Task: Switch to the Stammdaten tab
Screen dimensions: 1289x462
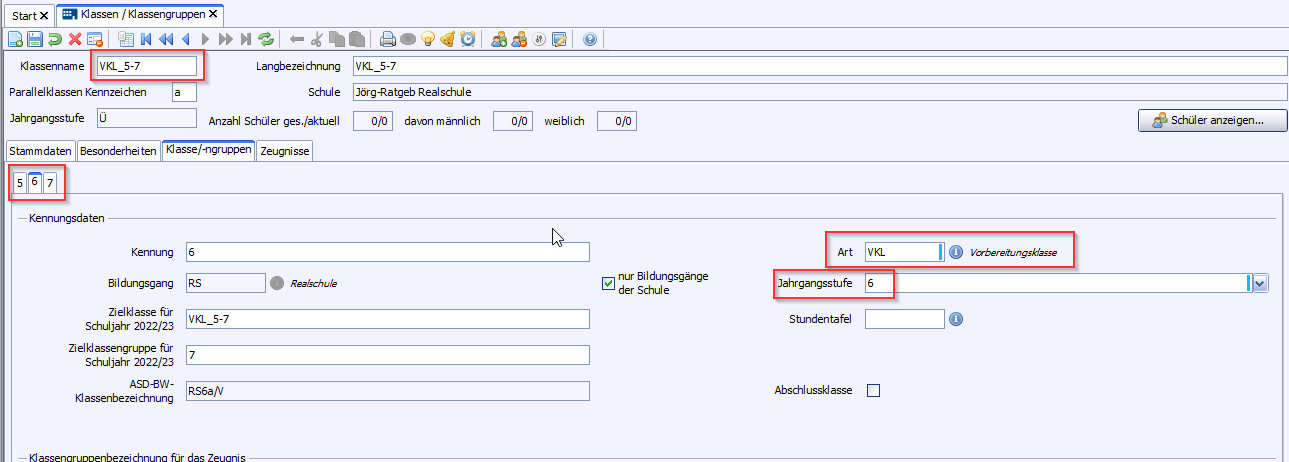Action: click(x=40, y=151)
